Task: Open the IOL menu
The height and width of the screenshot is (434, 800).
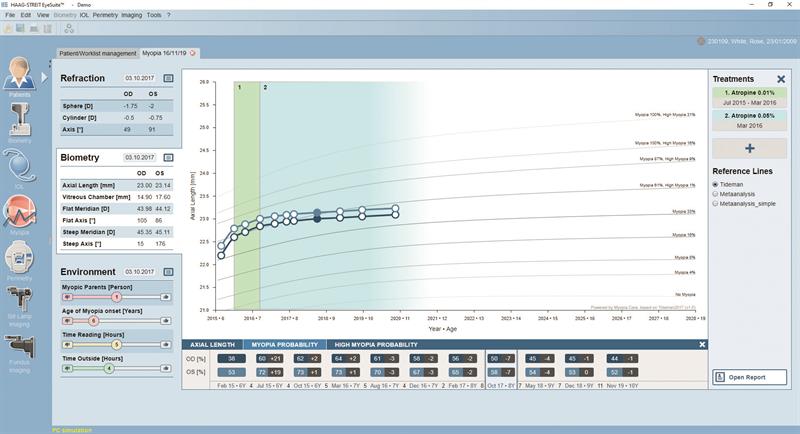Action: click(x=84, y=15)
